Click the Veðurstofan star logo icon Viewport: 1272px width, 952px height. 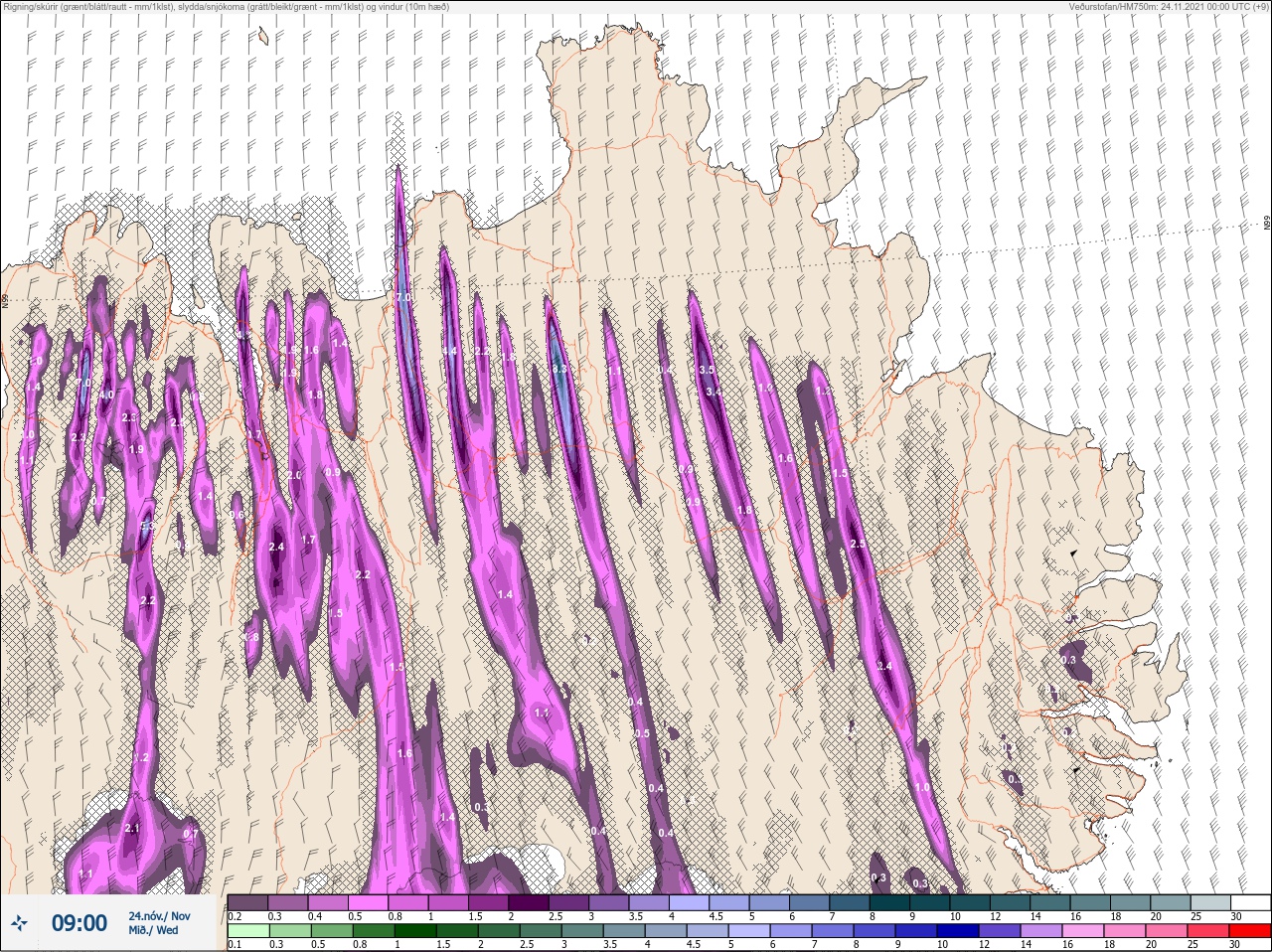[x=21, y=923]
